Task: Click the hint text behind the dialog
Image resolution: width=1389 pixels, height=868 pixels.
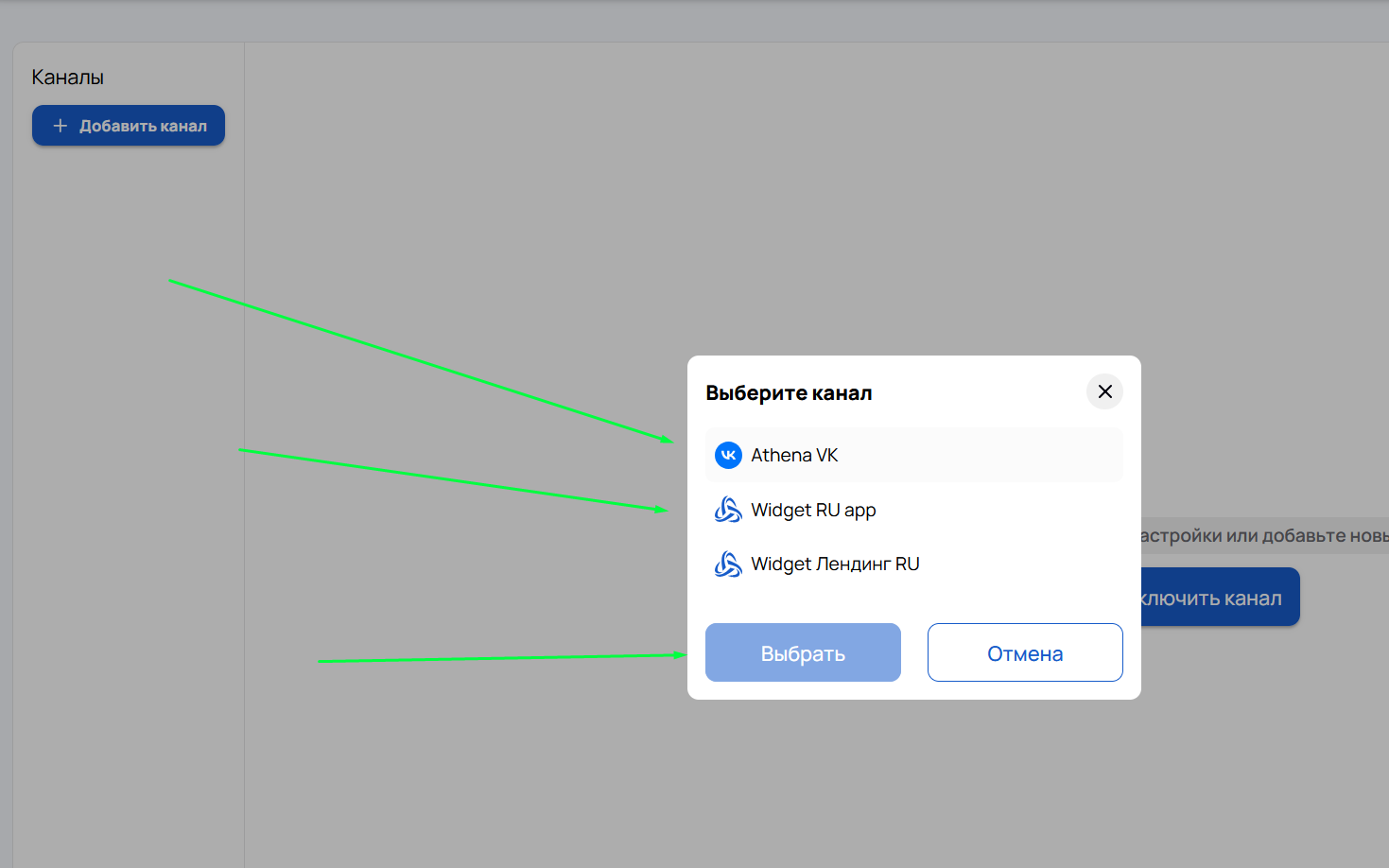Action: (x=1263, y=535)
